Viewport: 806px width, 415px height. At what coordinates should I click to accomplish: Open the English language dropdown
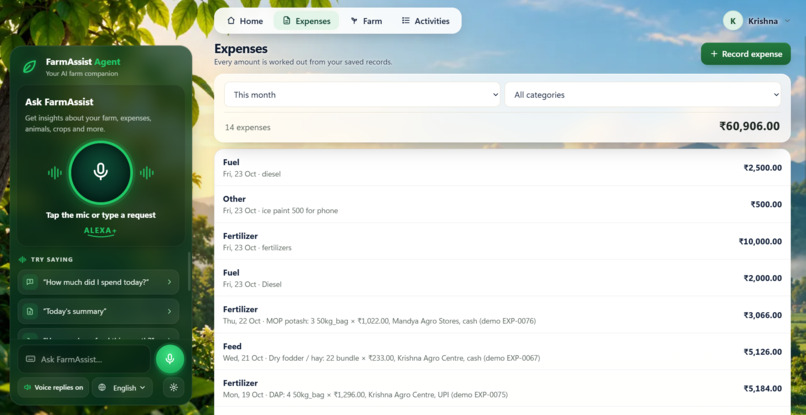[122, 388]
